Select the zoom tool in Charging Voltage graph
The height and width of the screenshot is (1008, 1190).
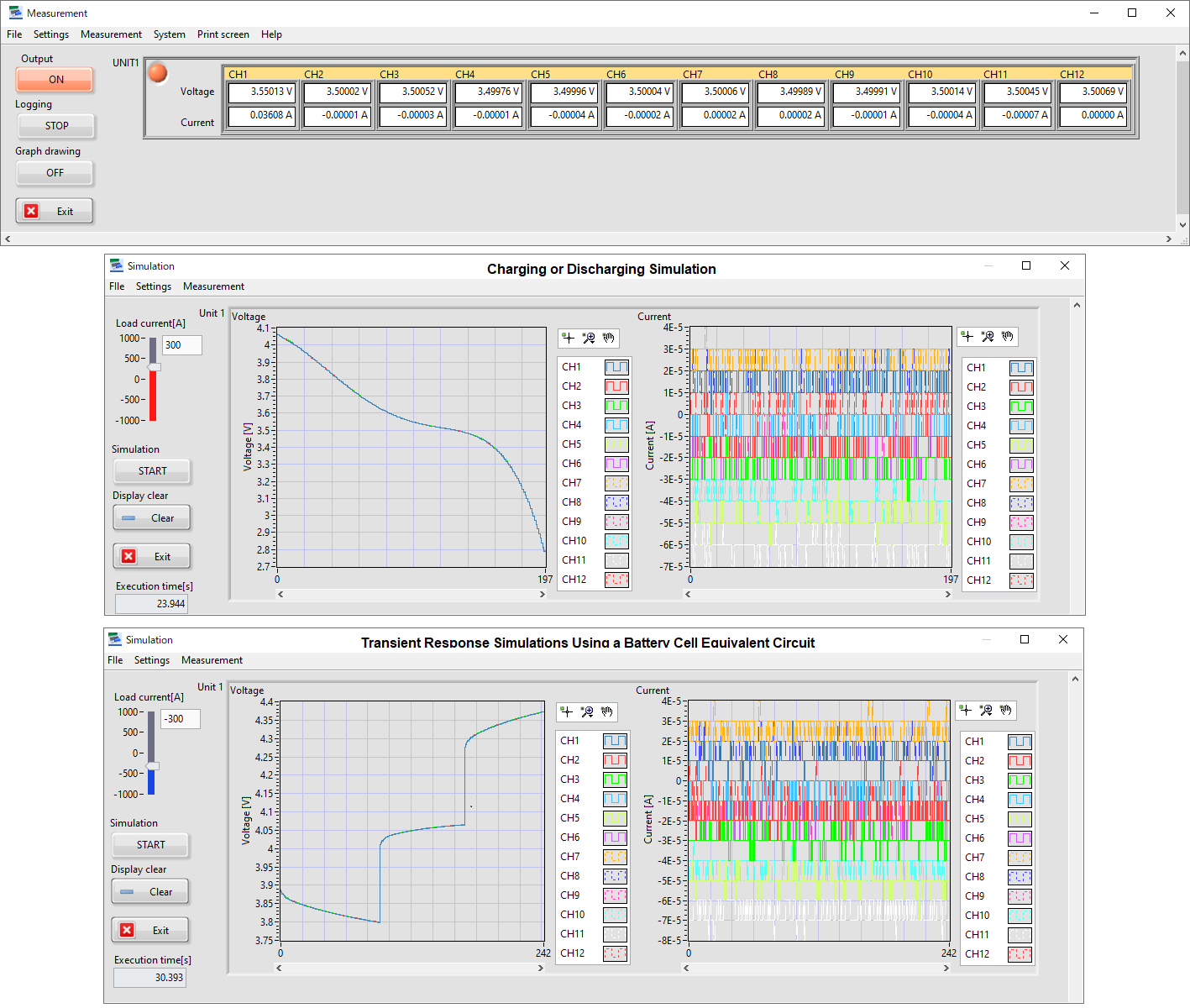(x=589, y=338)
